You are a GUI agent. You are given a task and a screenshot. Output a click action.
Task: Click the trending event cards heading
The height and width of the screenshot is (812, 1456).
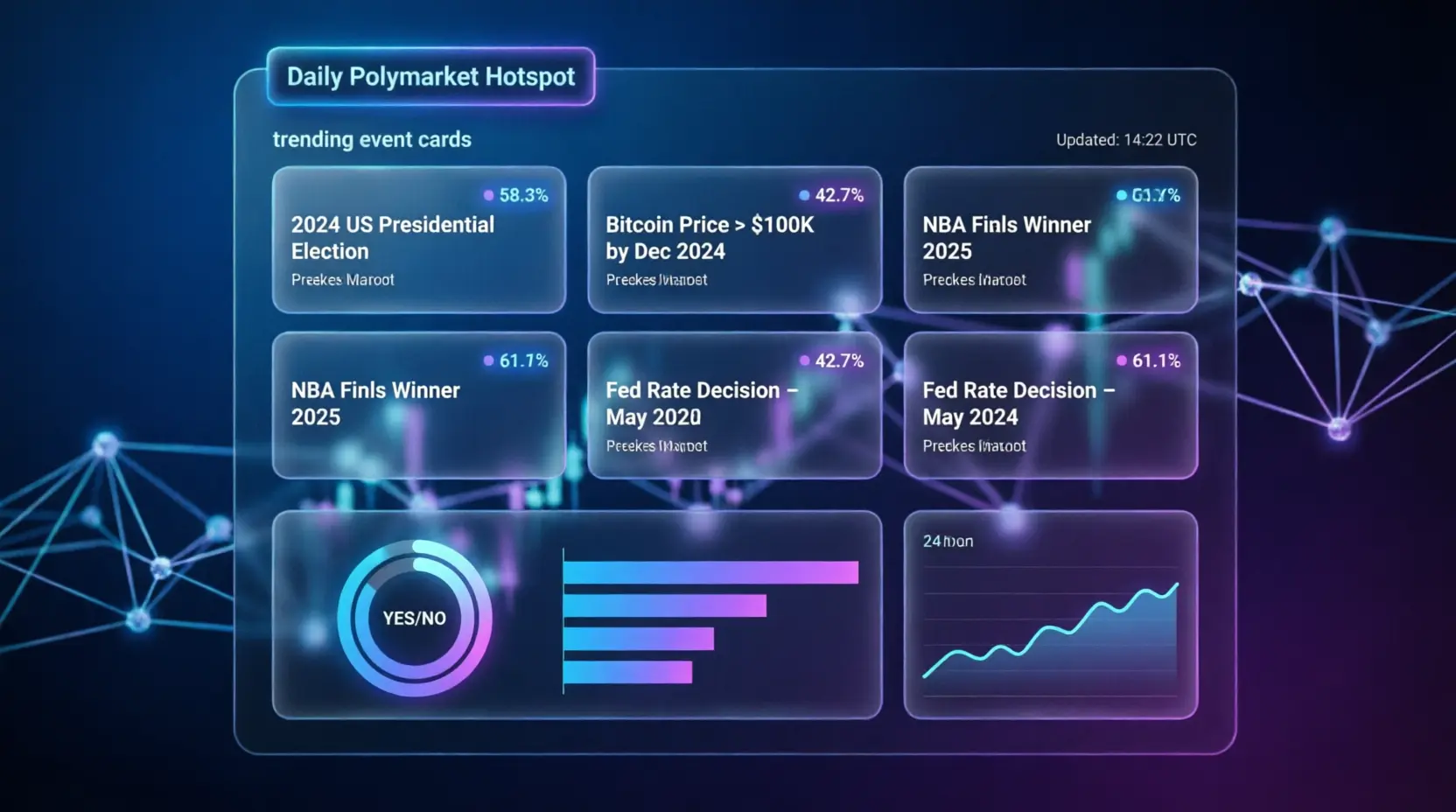point(372,140)
